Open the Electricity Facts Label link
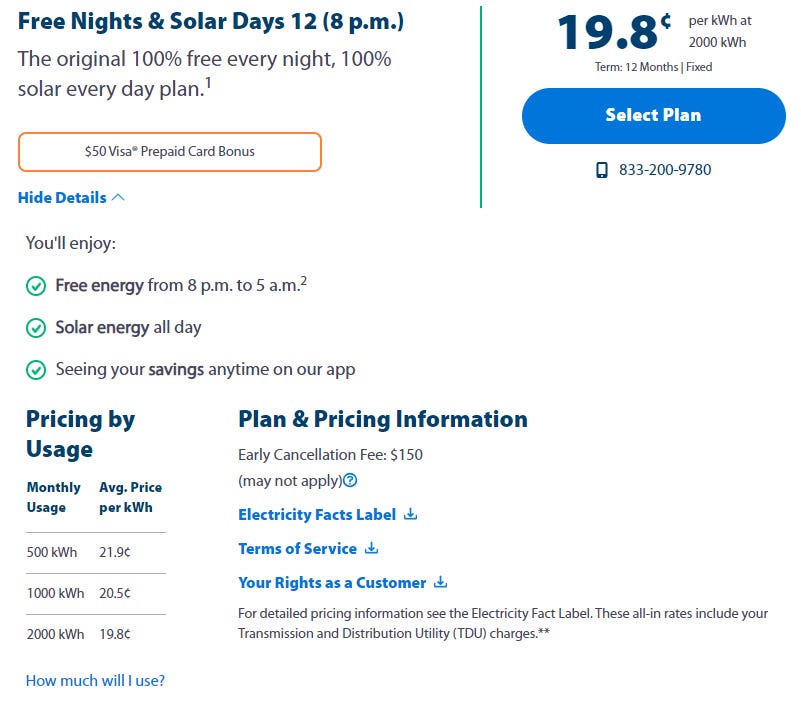This screenshot has width=801, height=701. pyautogui.click(x=316, y=515)
